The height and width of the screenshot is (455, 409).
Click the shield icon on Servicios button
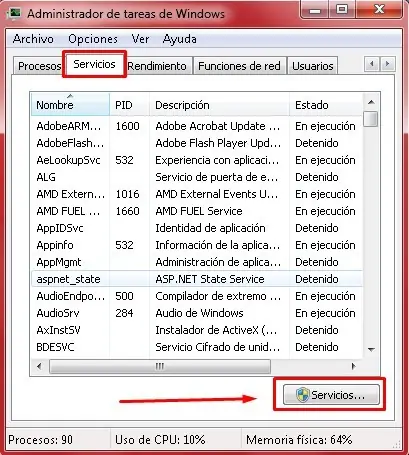[302, 395]
